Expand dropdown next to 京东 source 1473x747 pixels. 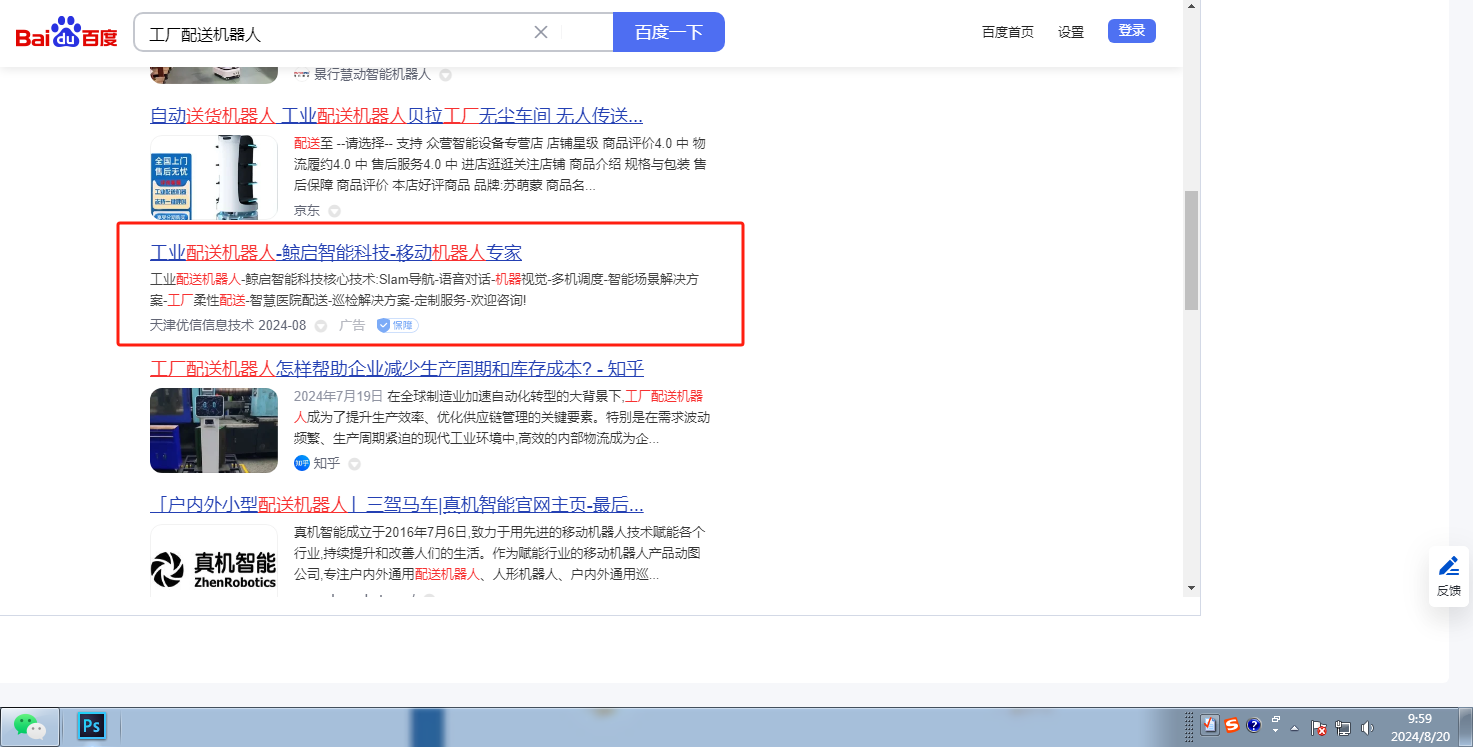[x=335, y=211]
